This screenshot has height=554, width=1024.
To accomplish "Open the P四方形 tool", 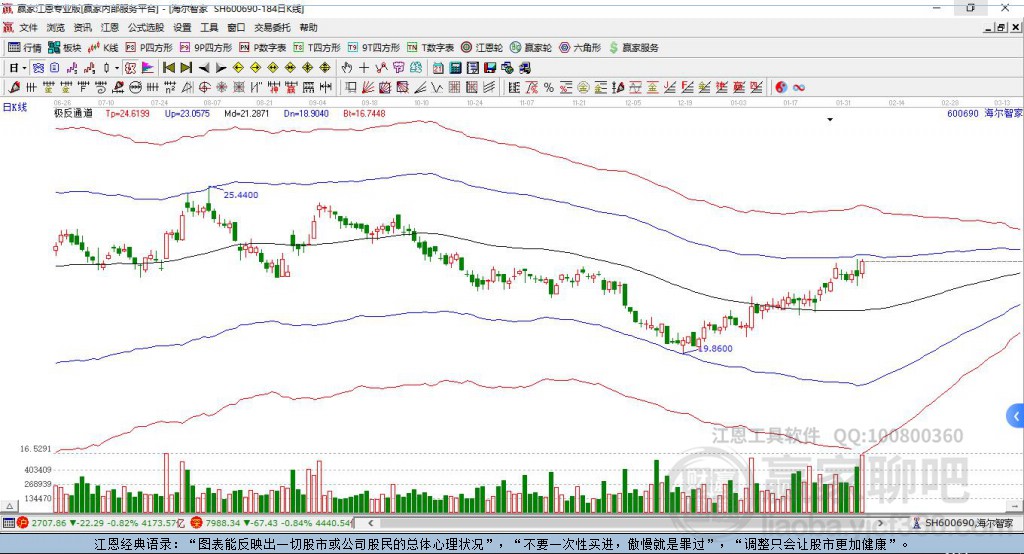I will [x=149, y=48].
